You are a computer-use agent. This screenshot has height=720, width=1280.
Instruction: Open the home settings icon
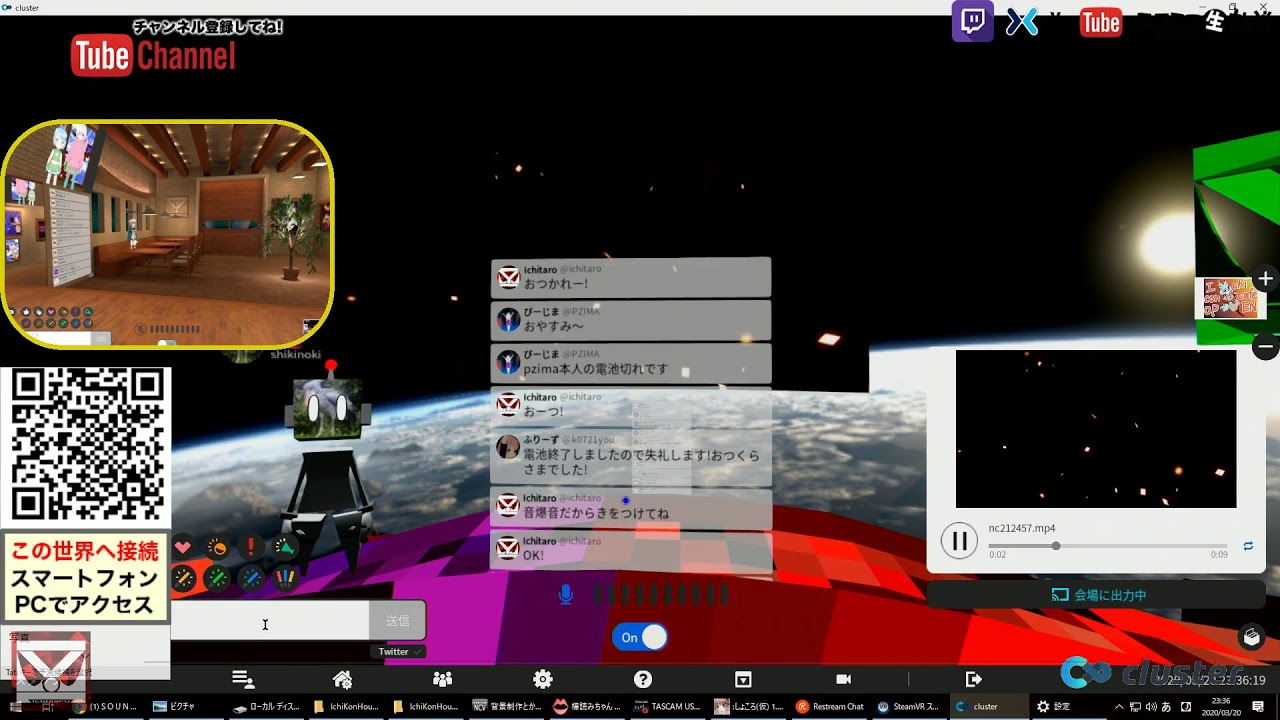pyautogui.click(x=342, y=679)
